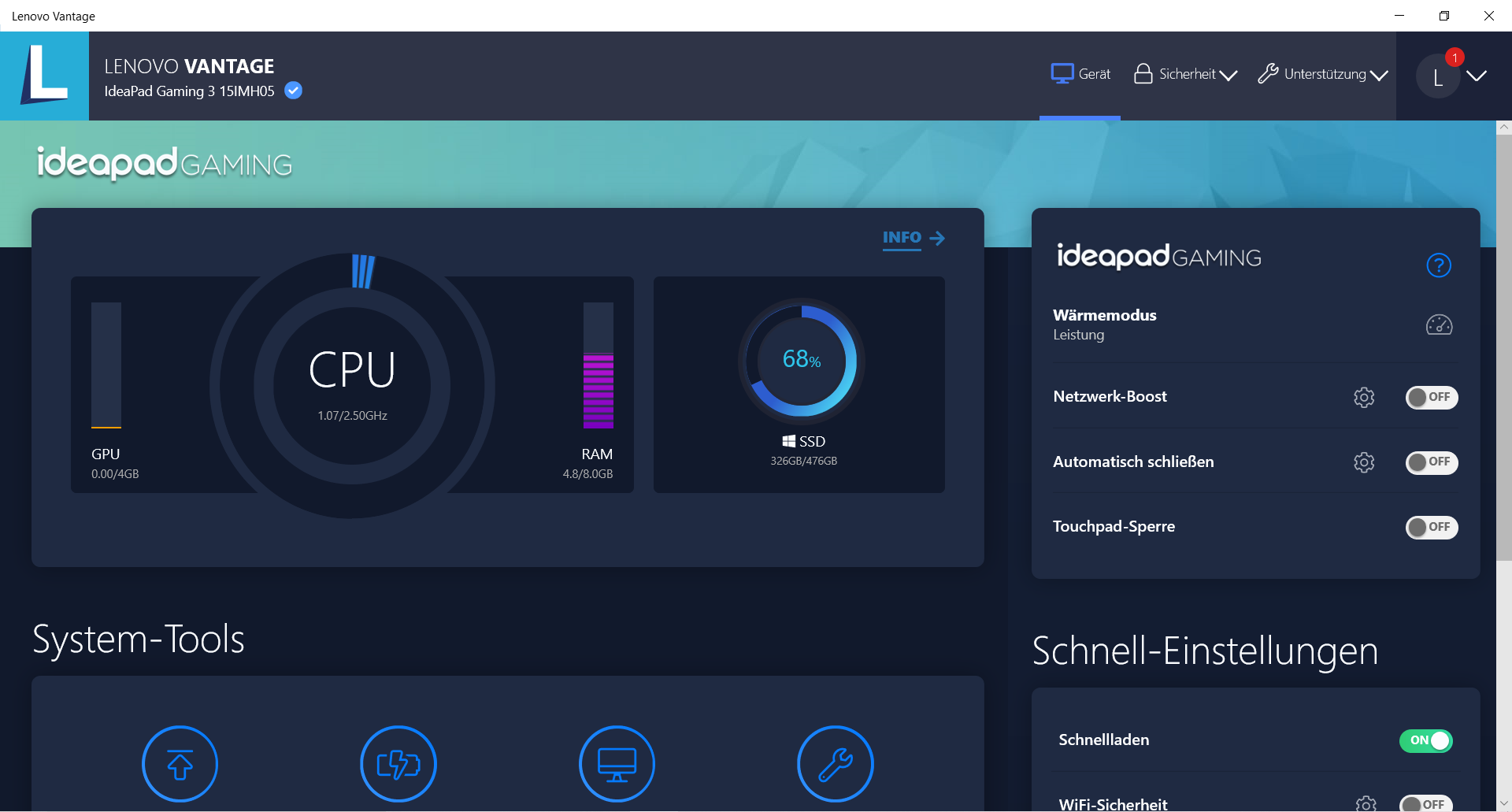The width and height of the screenshot is (1512, 812).
Task: Click the System-Tools heading
Action: 139,640
